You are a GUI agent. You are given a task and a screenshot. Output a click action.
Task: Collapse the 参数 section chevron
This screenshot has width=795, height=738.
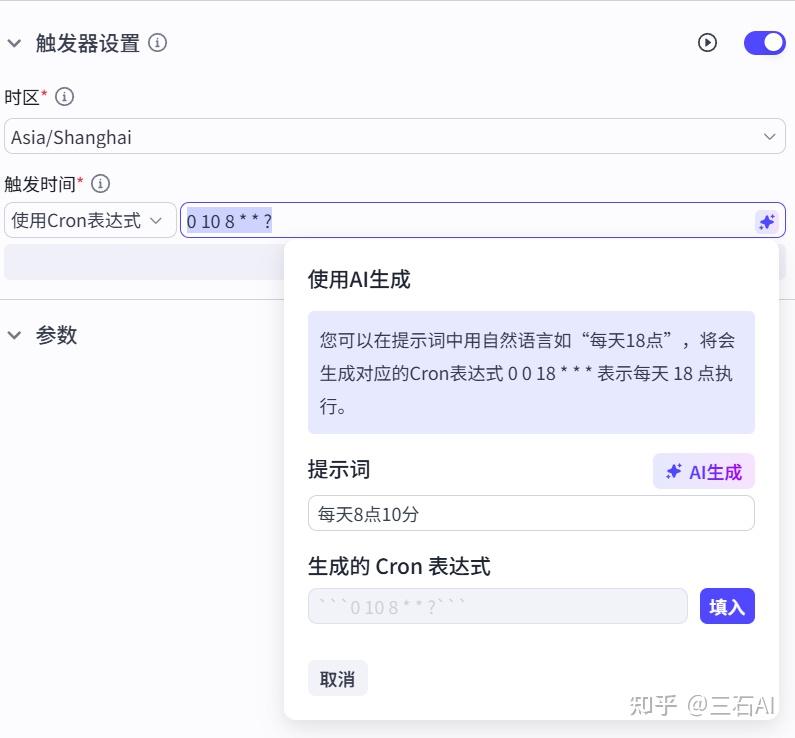coord(14,336)
